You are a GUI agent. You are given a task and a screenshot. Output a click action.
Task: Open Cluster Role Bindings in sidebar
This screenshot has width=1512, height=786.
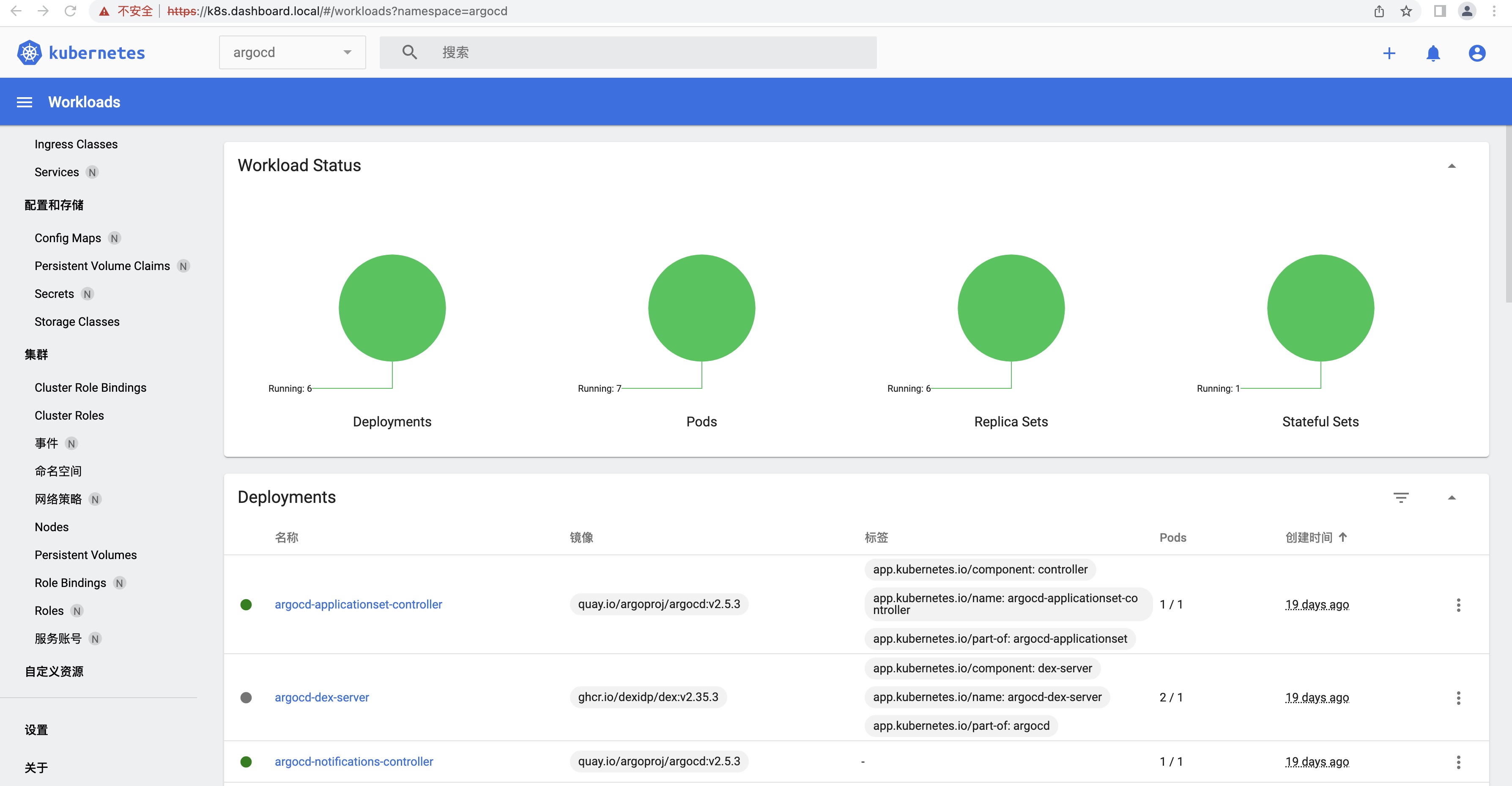tap(90, 388)
